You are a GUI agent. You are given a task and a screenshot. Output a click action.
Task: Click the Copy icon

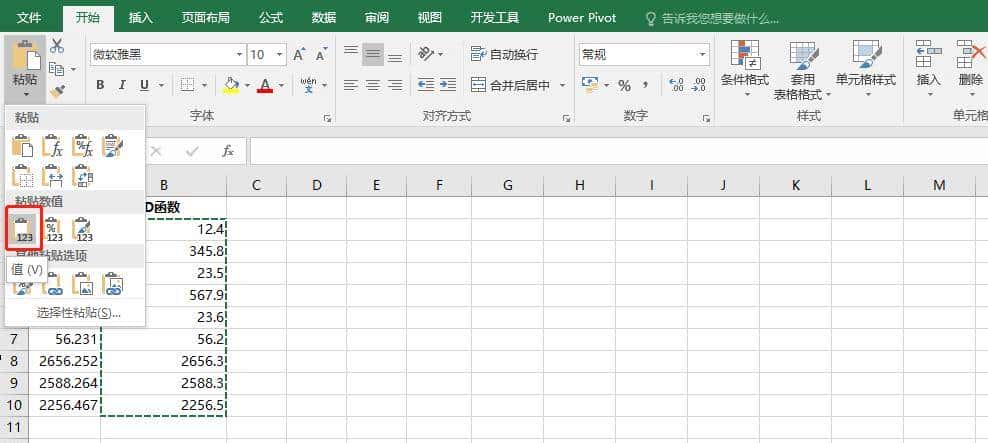(57, 68)
